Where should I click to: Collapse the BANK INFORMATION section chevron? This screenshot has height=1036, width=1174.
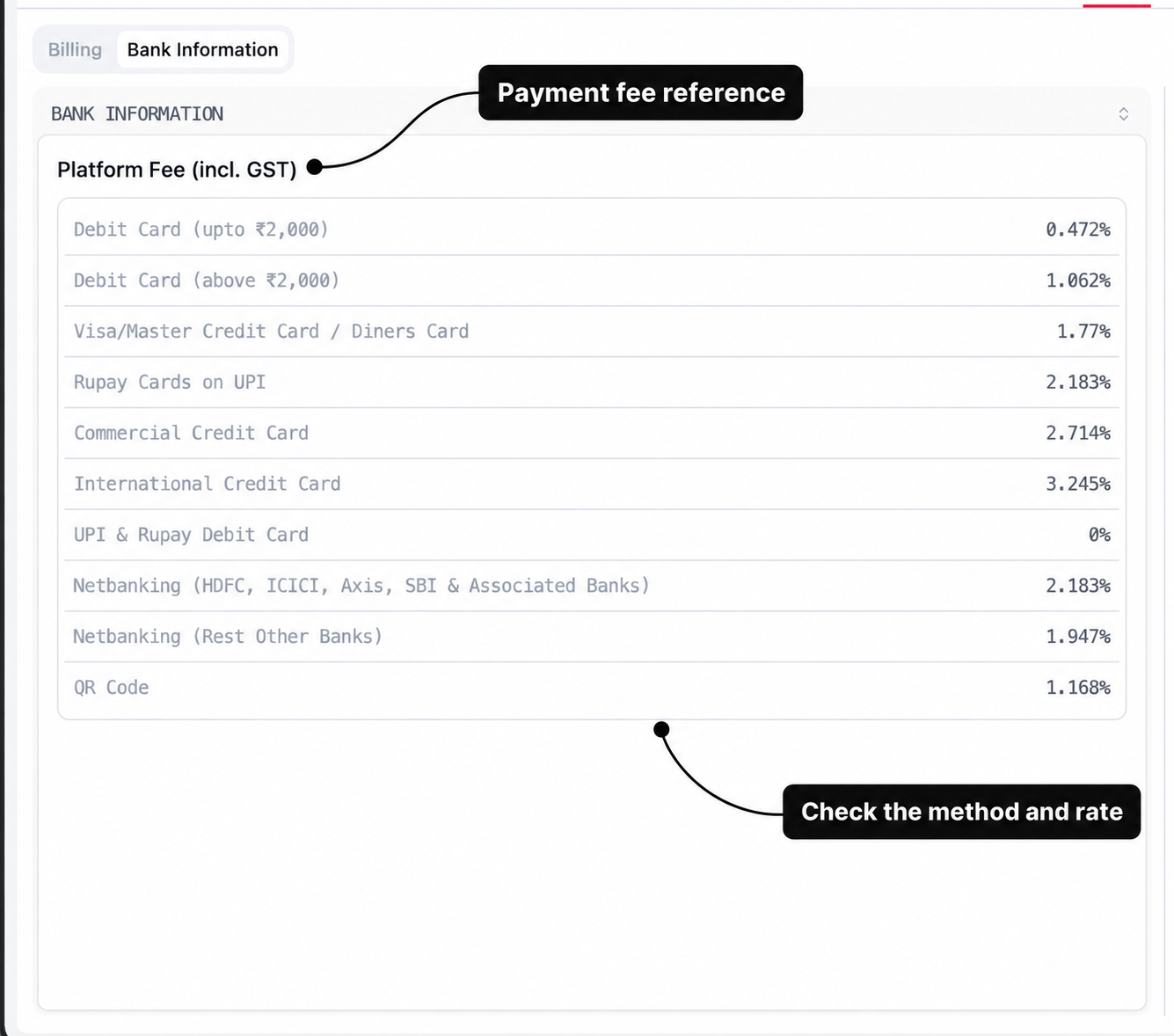(x=1123, y=114)
